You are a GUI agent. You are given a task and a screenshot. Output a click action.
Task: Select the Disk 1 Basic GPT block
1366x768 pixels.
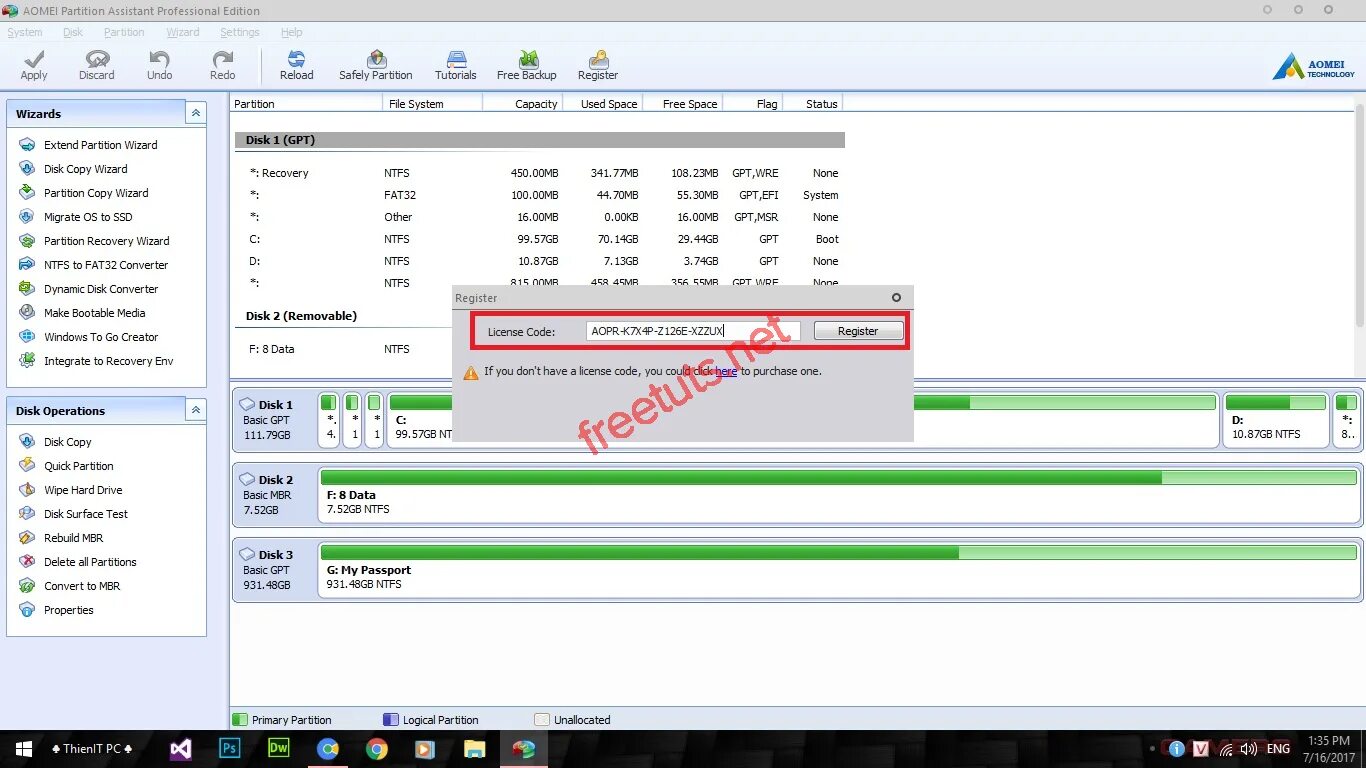(x=274, y=420)
